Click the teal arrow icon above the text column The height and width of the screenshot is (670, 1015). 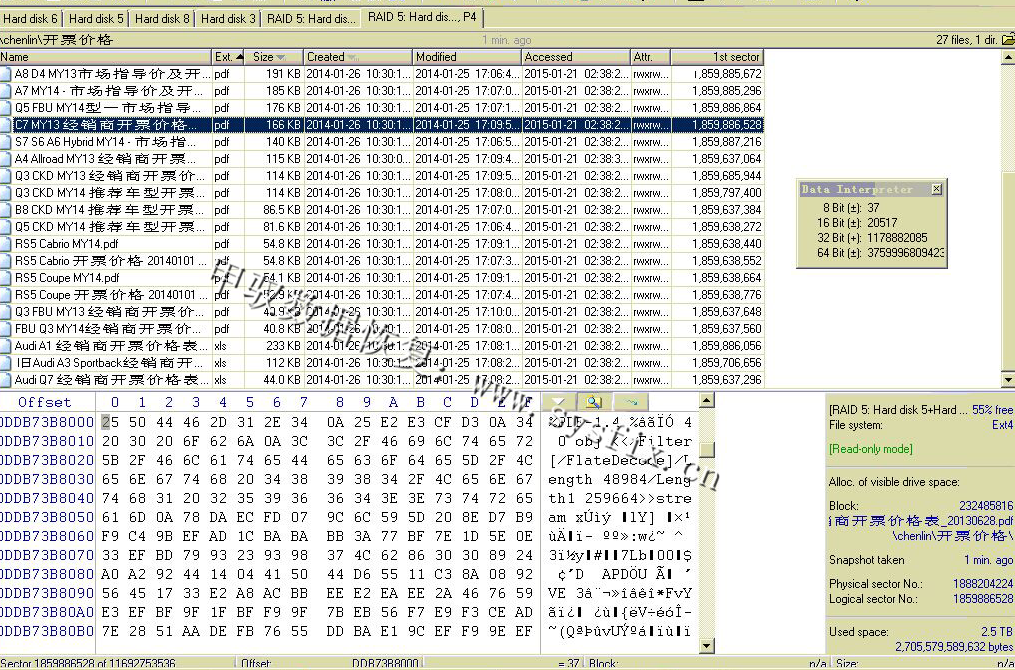(x=632, y=402)
